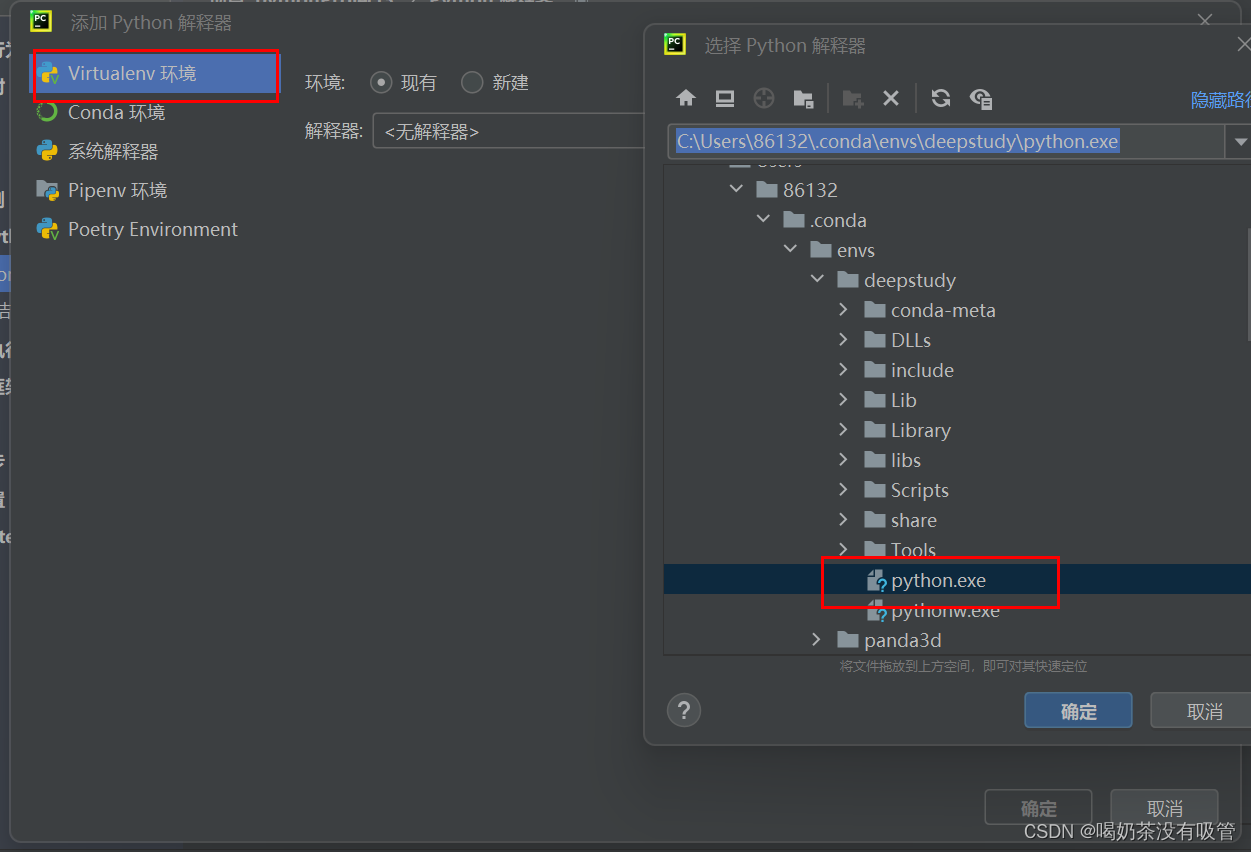
Task: Click the delete (X) icon in the toolbar
Action: tap(890, 98)
